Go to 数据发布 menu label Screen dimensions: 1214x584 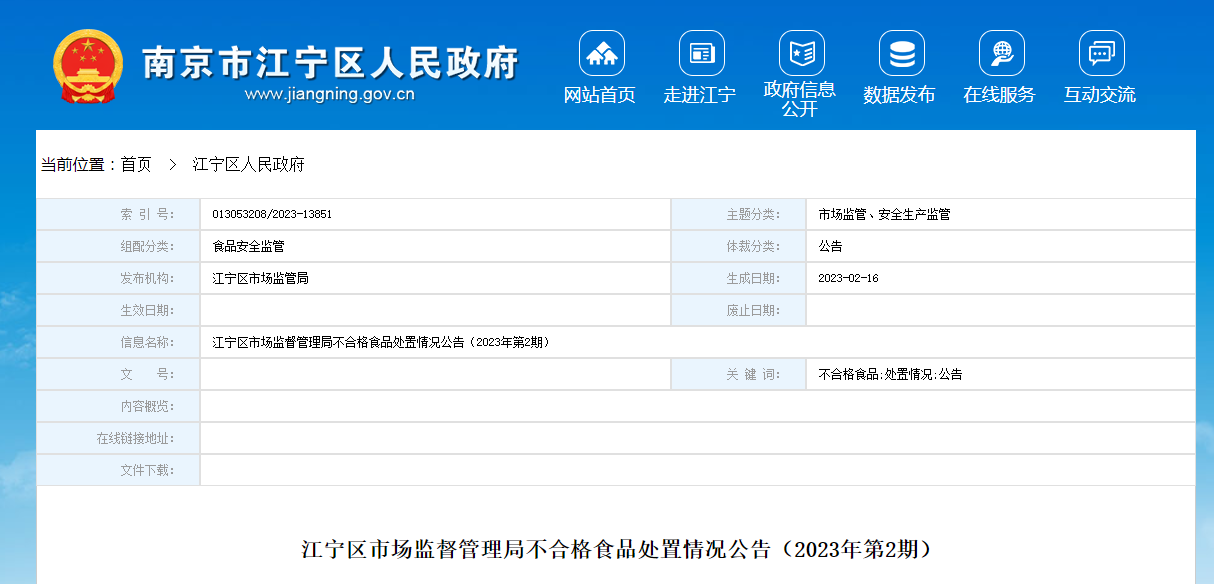pos(900,95)
